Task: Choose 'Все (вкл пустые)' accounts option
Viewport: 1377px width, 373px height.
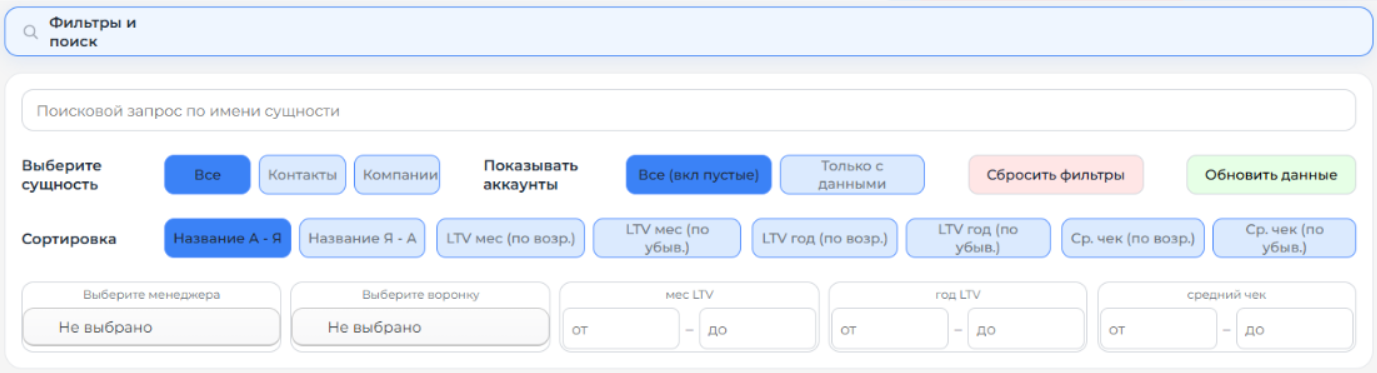Action: click(699, 175)
